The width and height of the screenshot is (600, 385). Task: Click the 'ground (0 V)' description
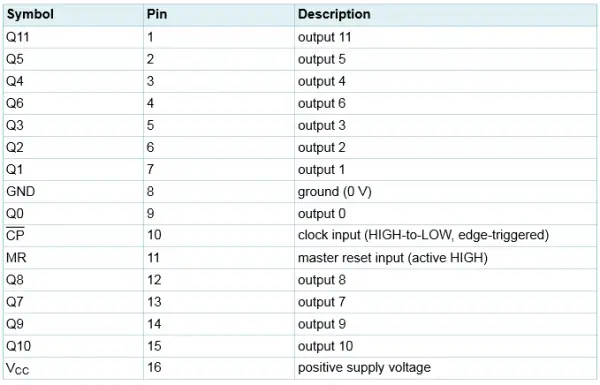point(334,191)
